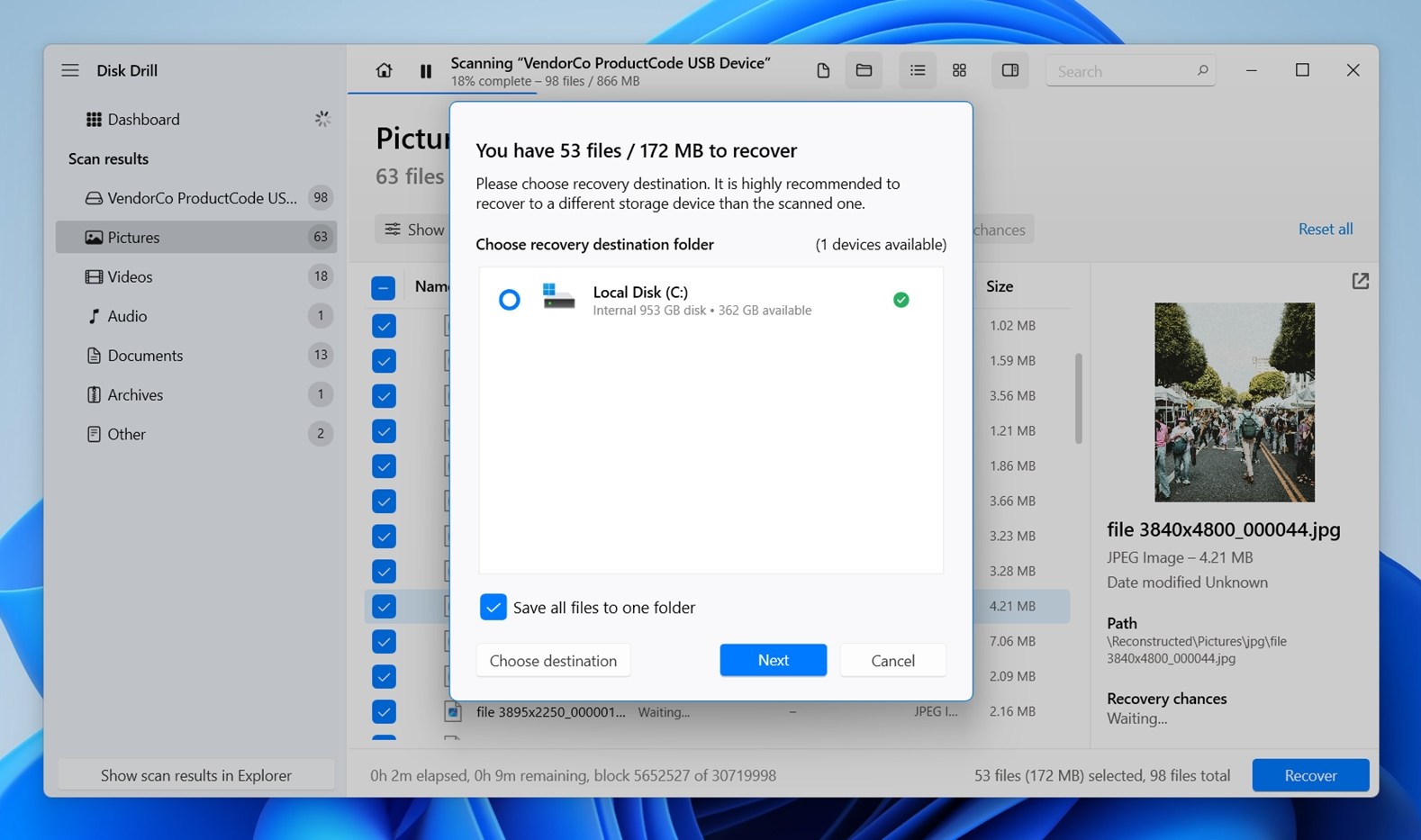Click the Recover button
Viewport: 1421px width, 840px height.
coord(1310,775)
